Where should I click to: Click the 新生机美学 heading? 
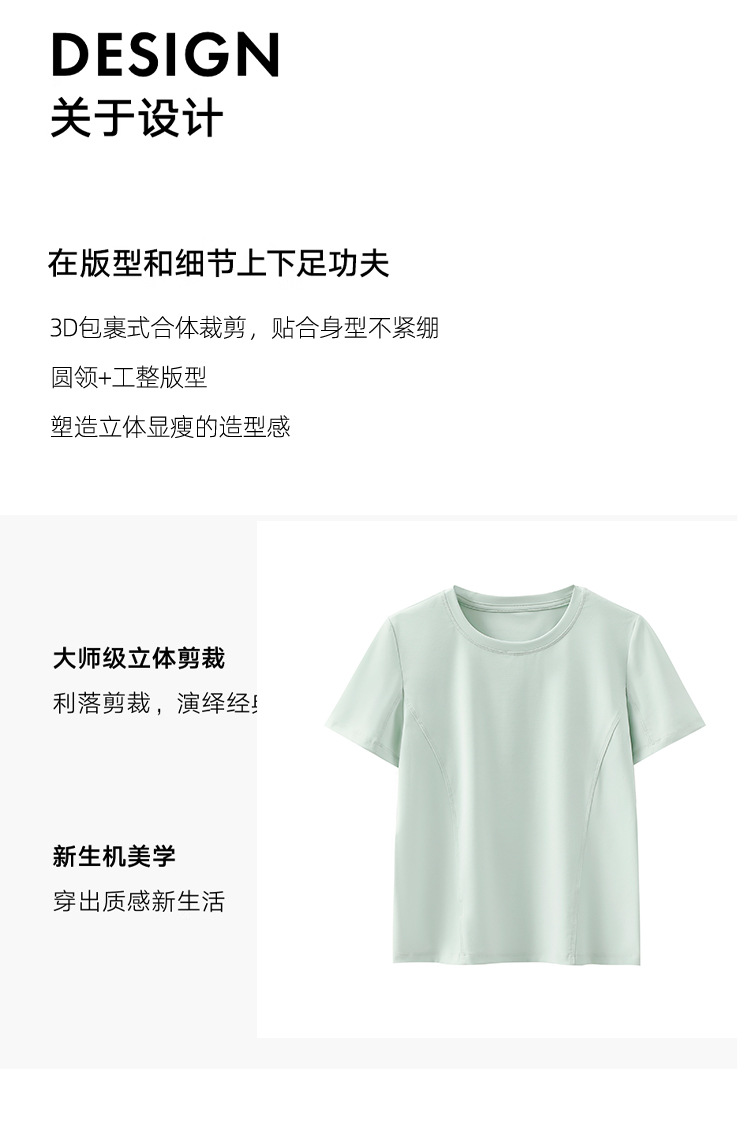pyautogui.click(x=114, y=855)
